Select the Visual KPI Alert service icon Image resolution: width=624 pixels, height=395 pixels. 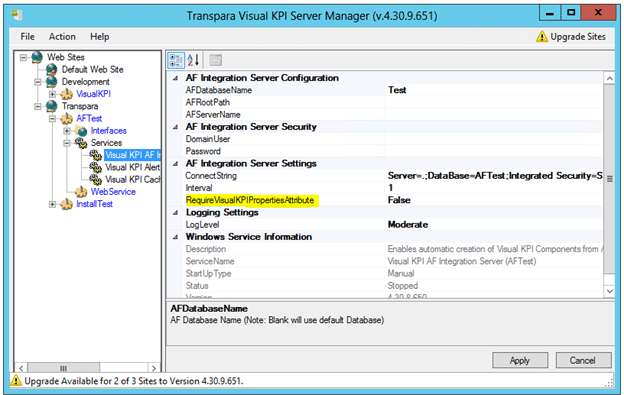[96, 167]
